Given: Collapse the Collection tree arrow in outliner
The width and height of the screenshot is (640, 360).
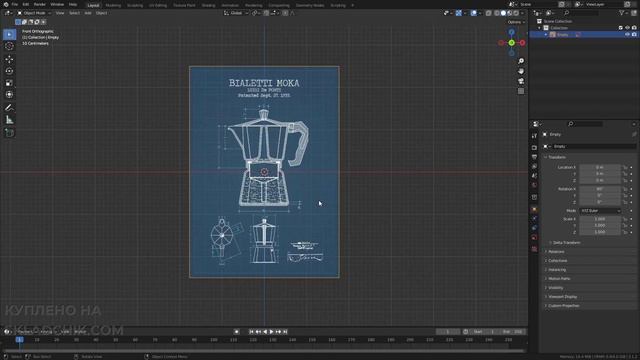Looking at the screenshot, I should [540, 28].
